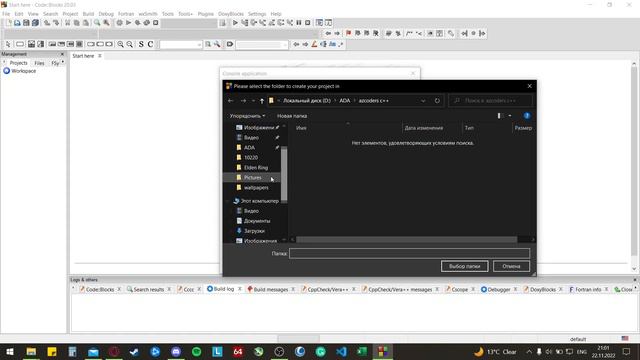
Task: Switch to the Build messages log tab
Action: [271, 289]
